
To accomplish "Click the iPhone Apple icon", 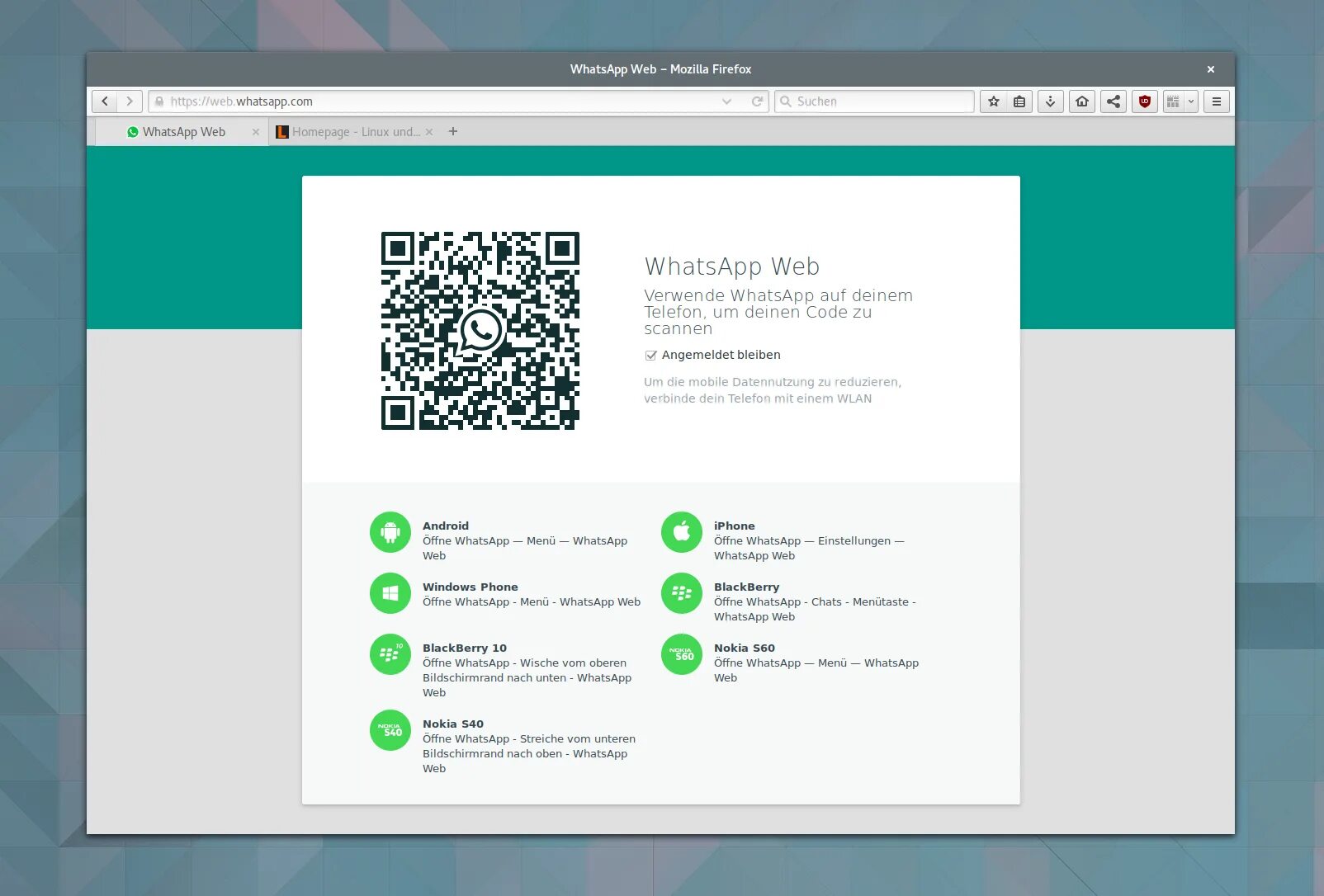I will point(682,533).
